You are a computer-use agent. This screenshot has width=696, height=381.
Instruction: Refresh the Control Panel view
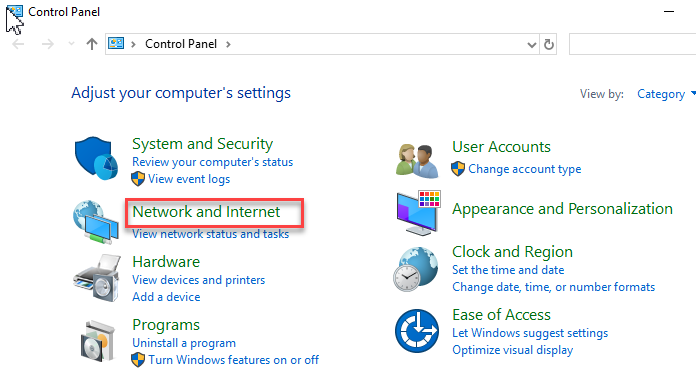click(x=549, y=44)
